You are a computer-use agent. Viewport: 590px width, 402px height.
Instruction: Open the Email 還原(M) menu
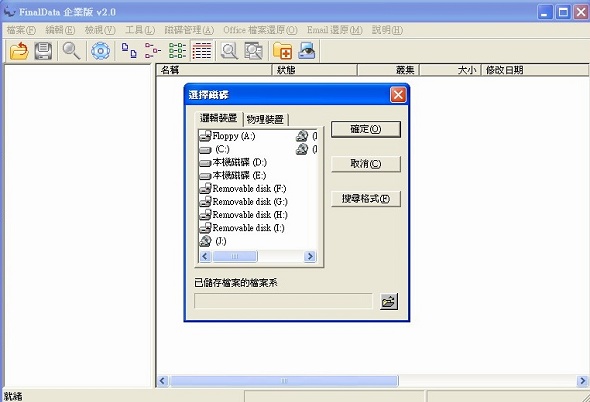pyautogui.click(x=334, y=30)
